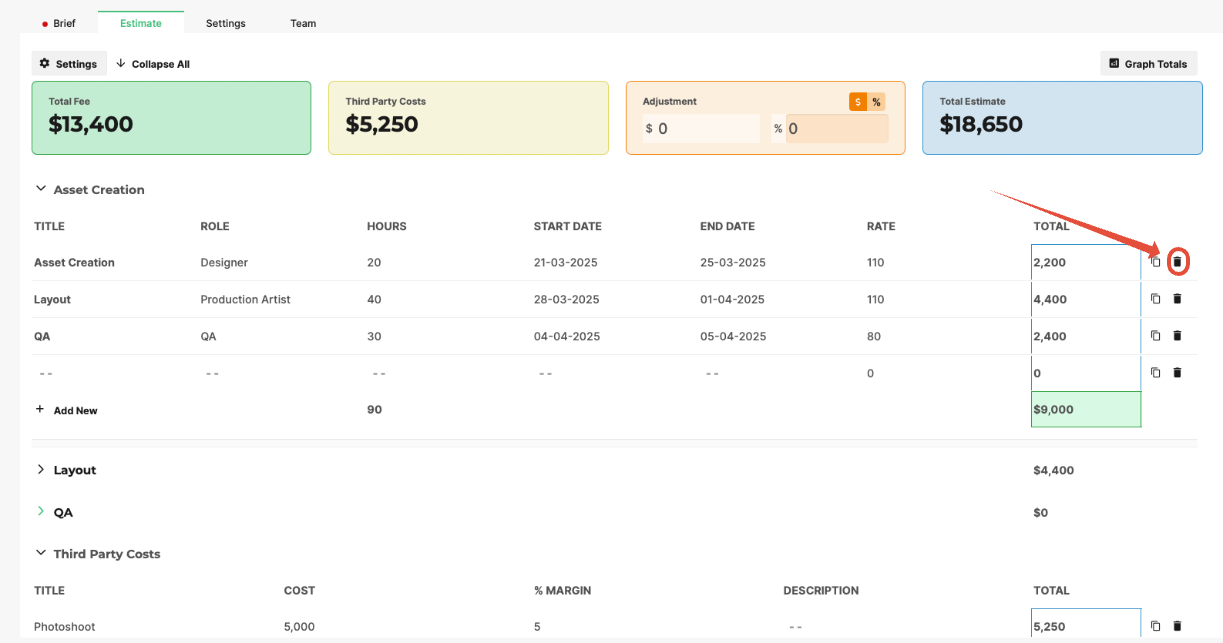Screen dimensions: 1223x643
Task: Expand the Layout section
Action: coord(41,469)
